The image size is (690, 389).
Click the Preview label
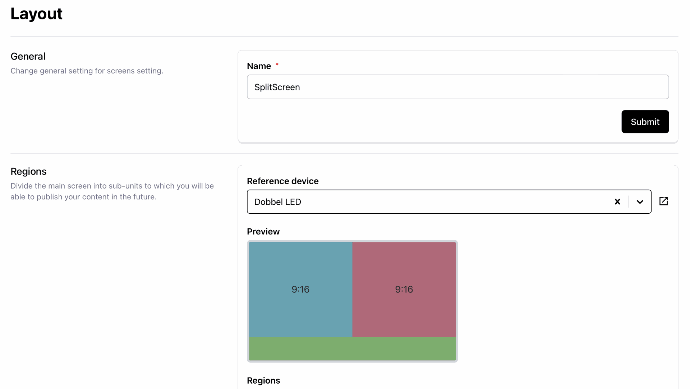263,231
